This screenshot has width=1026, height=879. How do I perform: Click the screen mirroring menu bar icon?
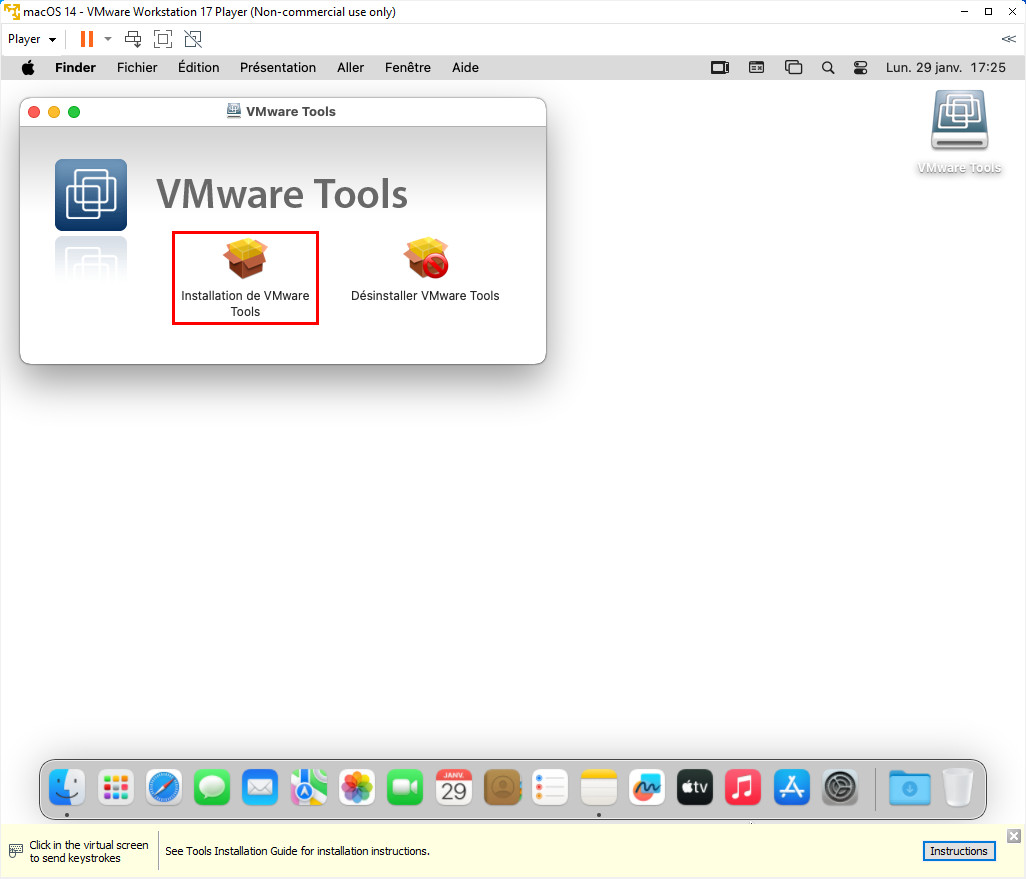click(793, 67)
